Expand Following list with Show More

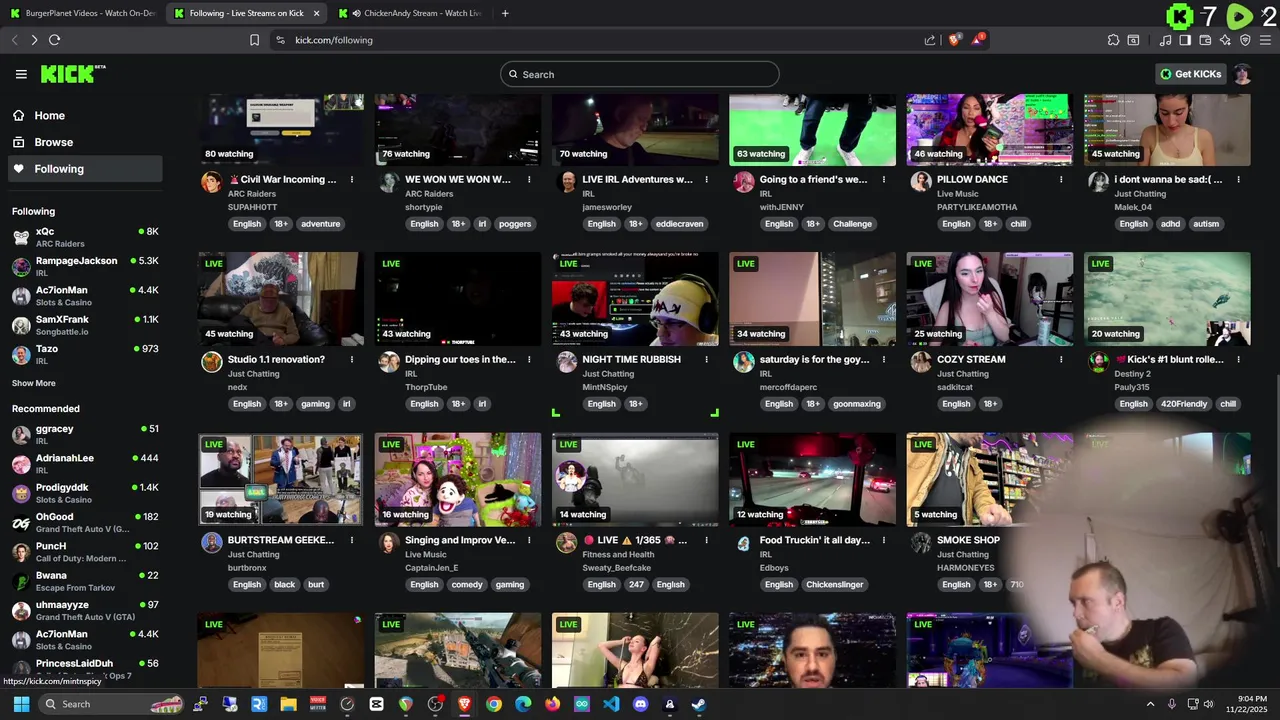coord(34,383)
